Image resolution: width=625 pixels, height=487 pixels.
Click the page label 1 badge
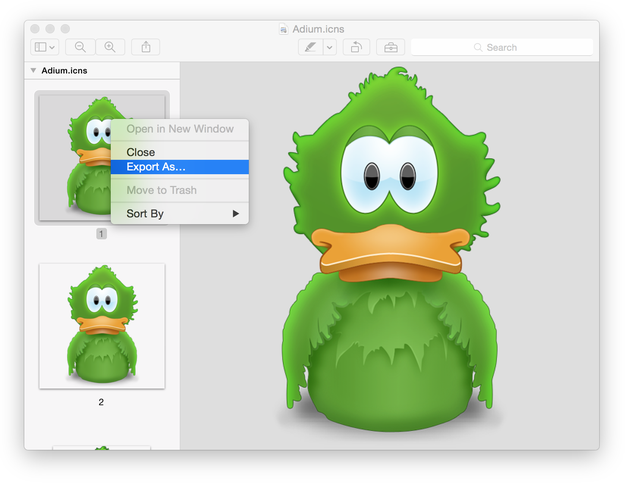[101, 234]
